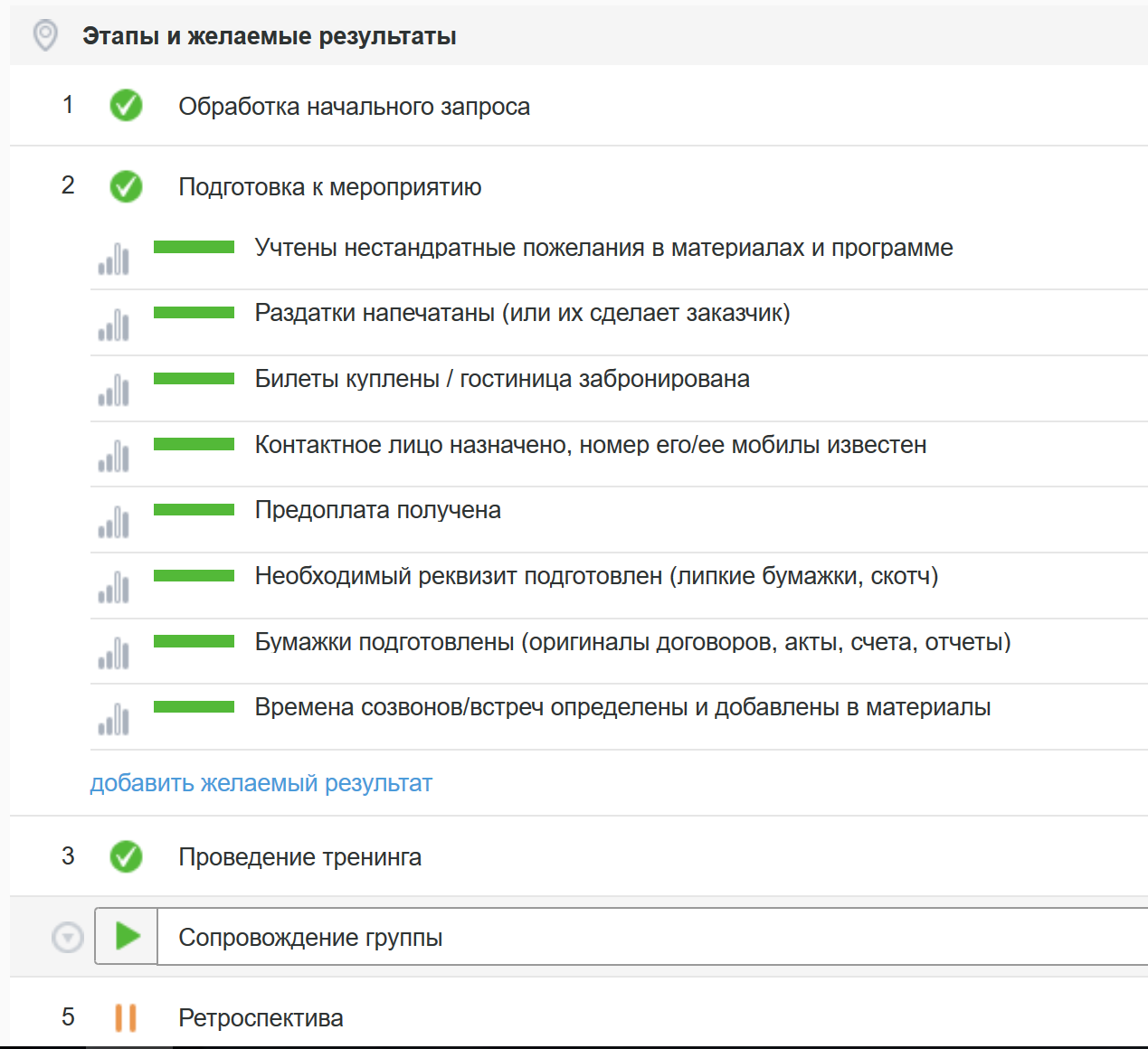1148x1049 pixels.
Task: Open result Бумажки подготовлены (оригиналы договоров, акты)
Action: point(632,642)
